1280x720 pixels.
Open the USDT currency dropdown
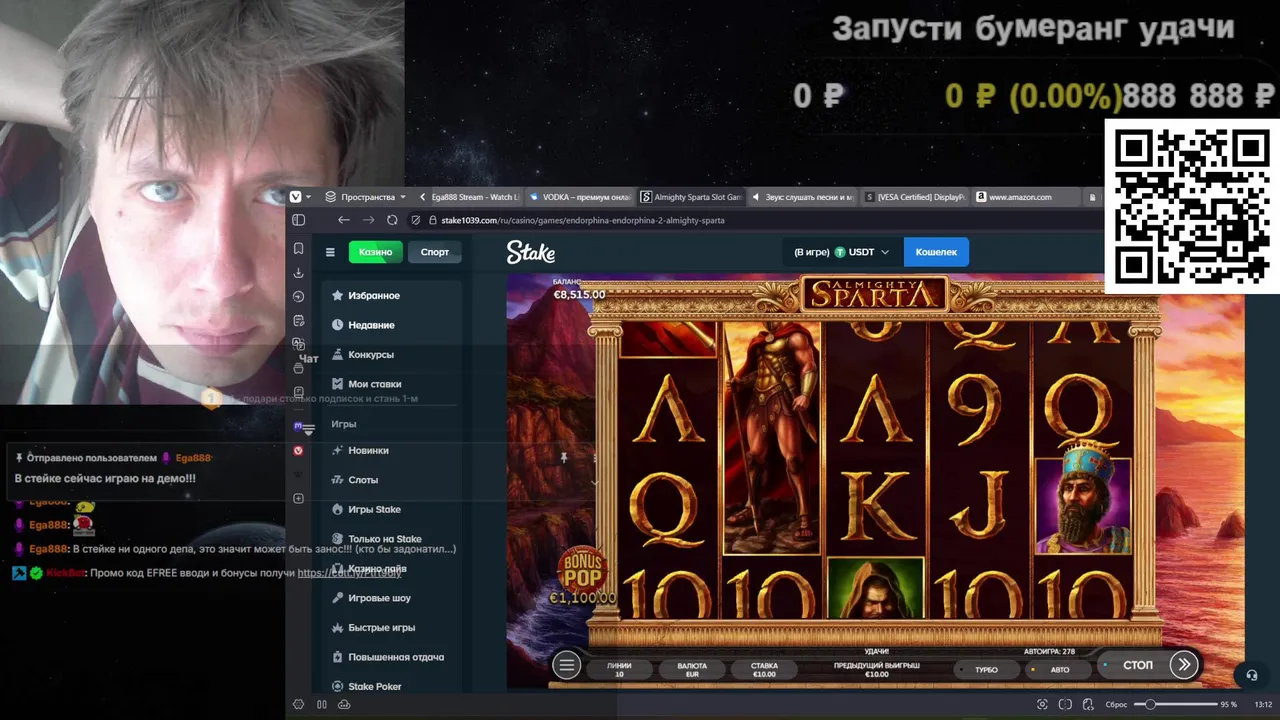pos(842,252)
